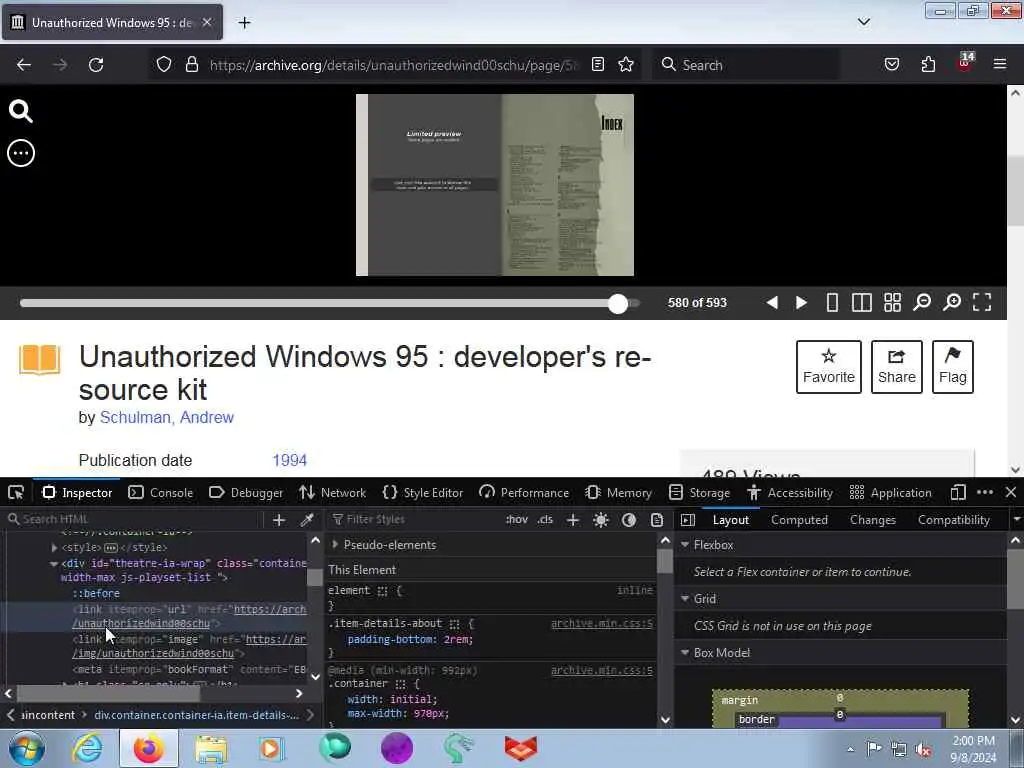Toggle :hov pseudo-class panel
Viewport: 1024px width, 768px height.
click(x=517, y=520)
